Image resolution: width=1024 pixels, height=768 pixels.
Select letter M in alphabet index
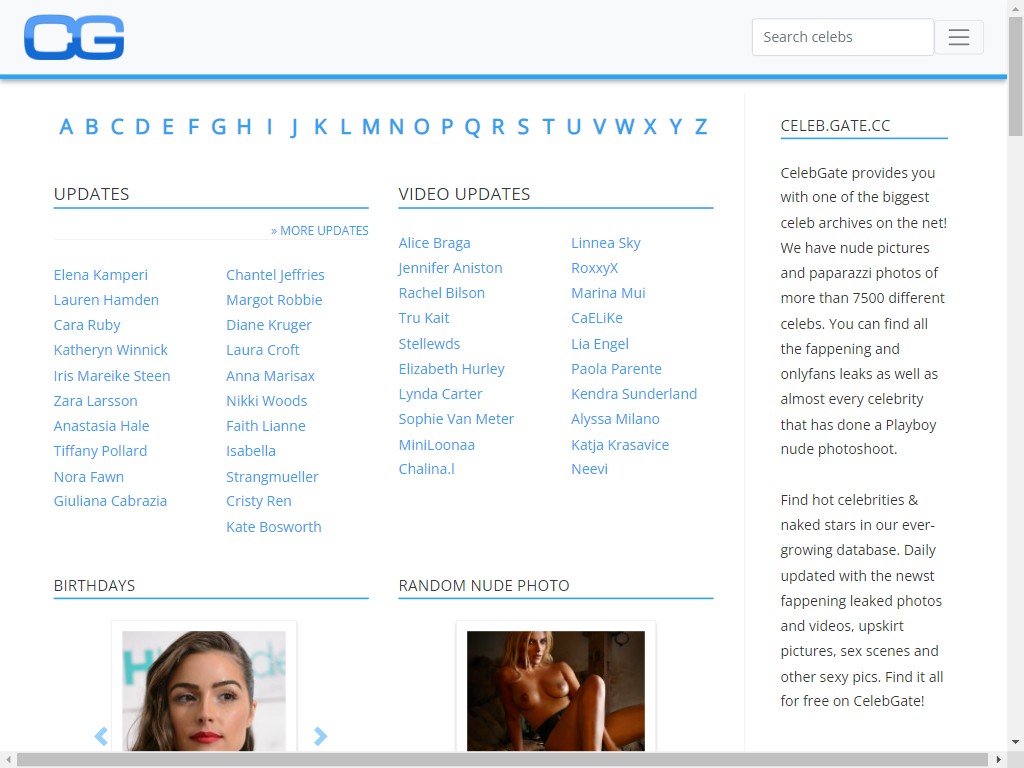pyautogui.click(x=370, y=127)
